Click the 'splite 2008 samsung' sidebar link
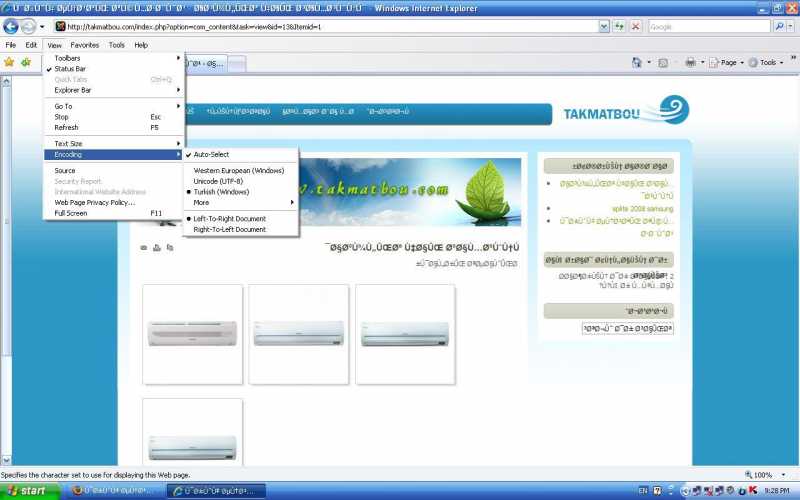 click(642, 209)
